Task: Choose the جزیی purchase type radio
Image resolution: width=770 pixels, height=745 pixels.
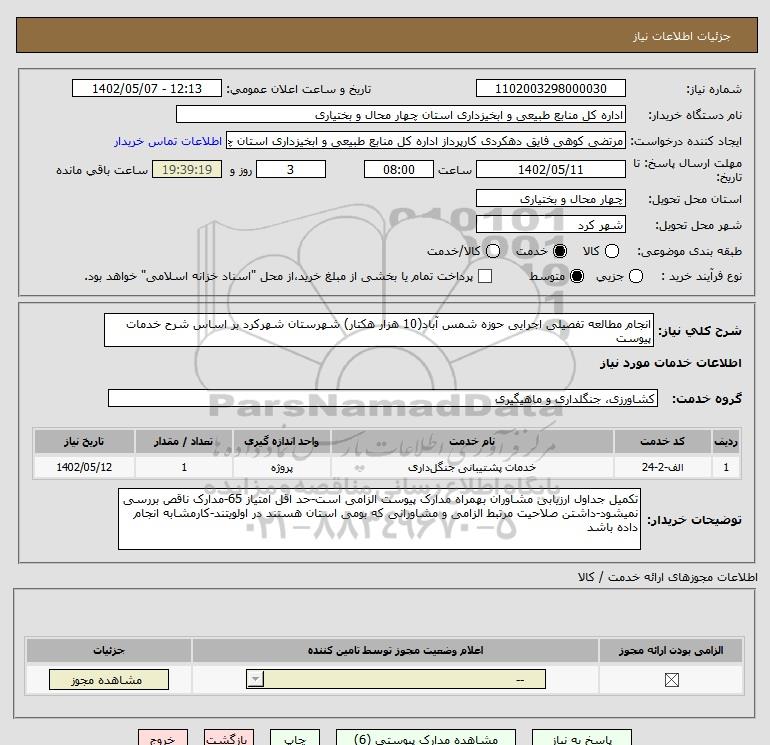Action: point(635,276)
